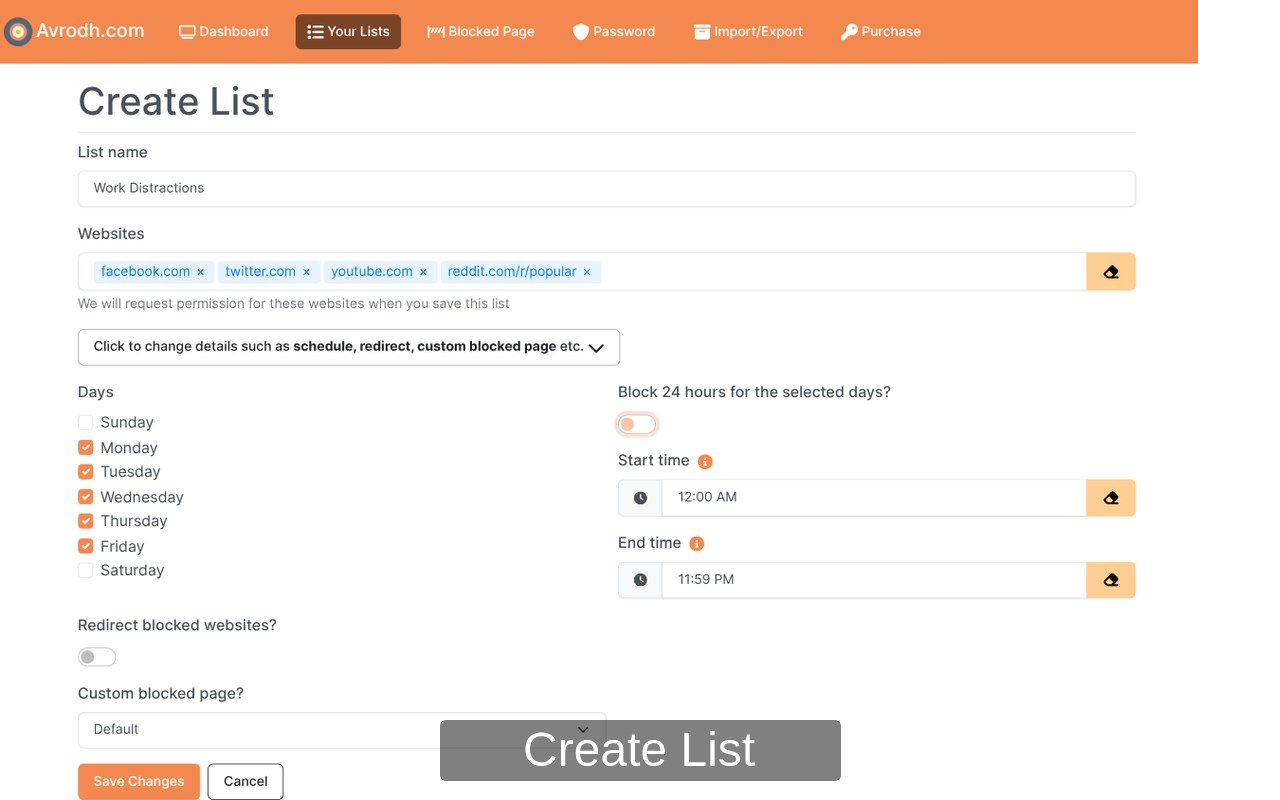Image resolution: width=1280 pixels, height=800 pixels.
Task: Open the Custom blocked page dropdown
Action: 342,730
